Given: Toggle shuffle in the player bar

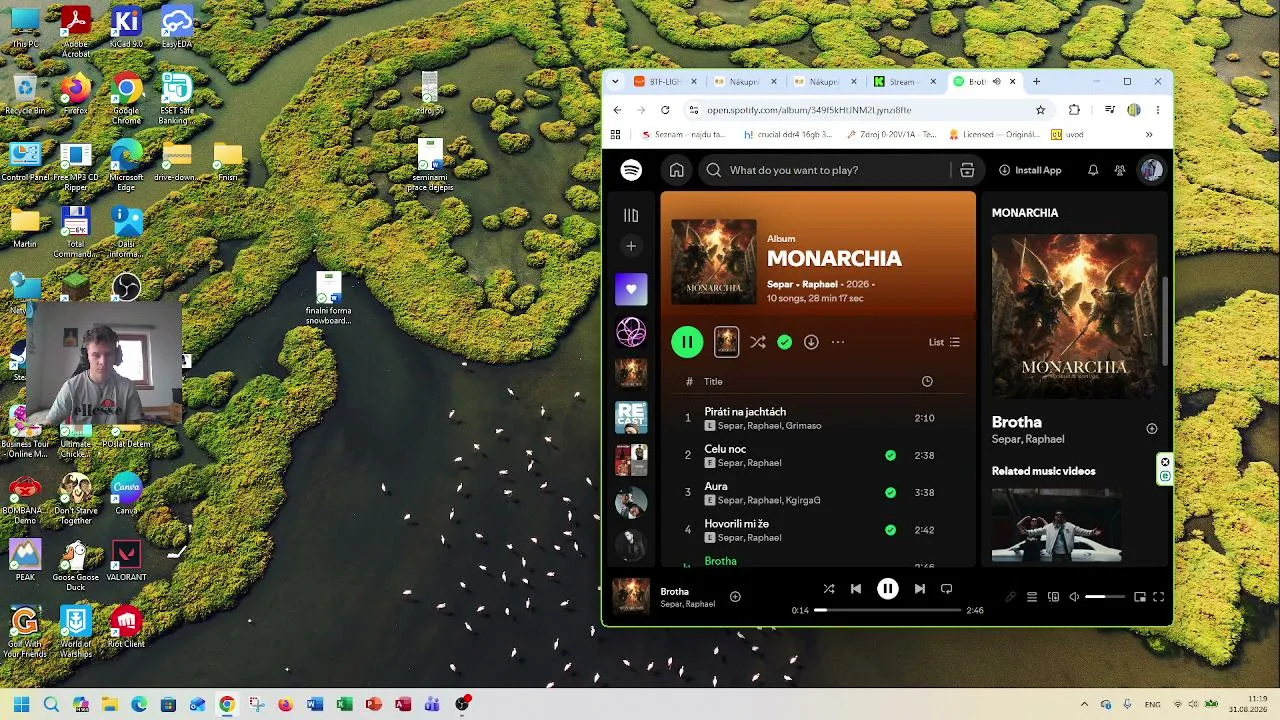Looking at the screenshot, I should pyautogui.click(x=828, y=589).
